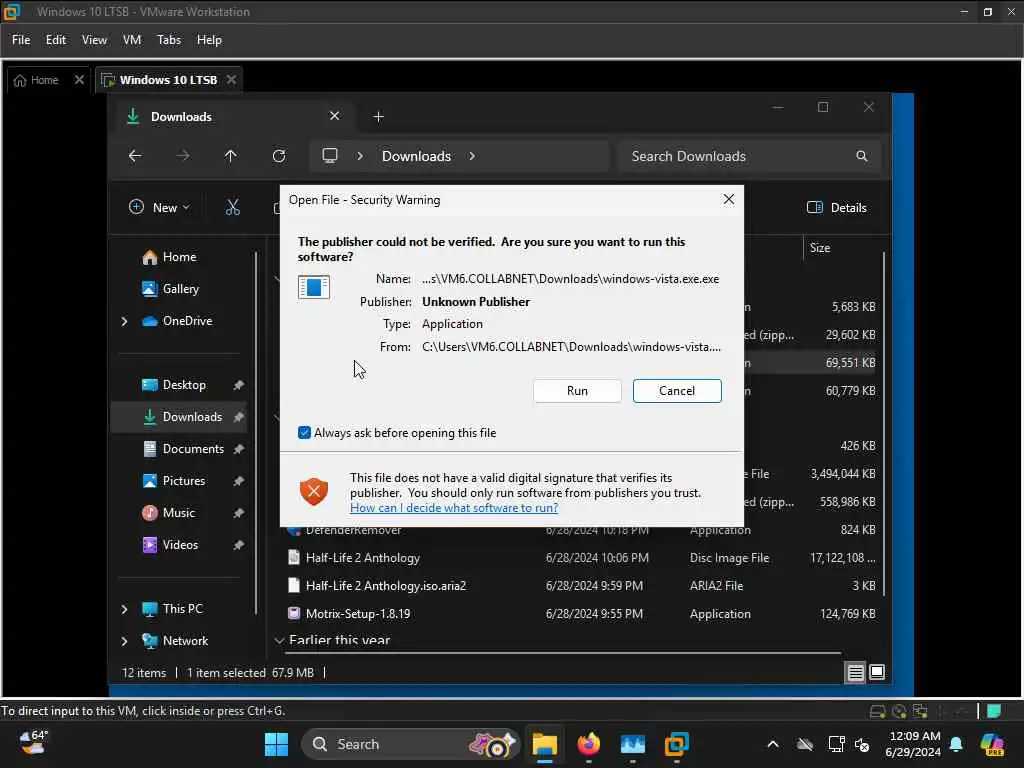The width and height of the screenshot is (1024, 768).
Task: Close the Windows 10 LTSB VM tab
Action: (x=231, y=80)
